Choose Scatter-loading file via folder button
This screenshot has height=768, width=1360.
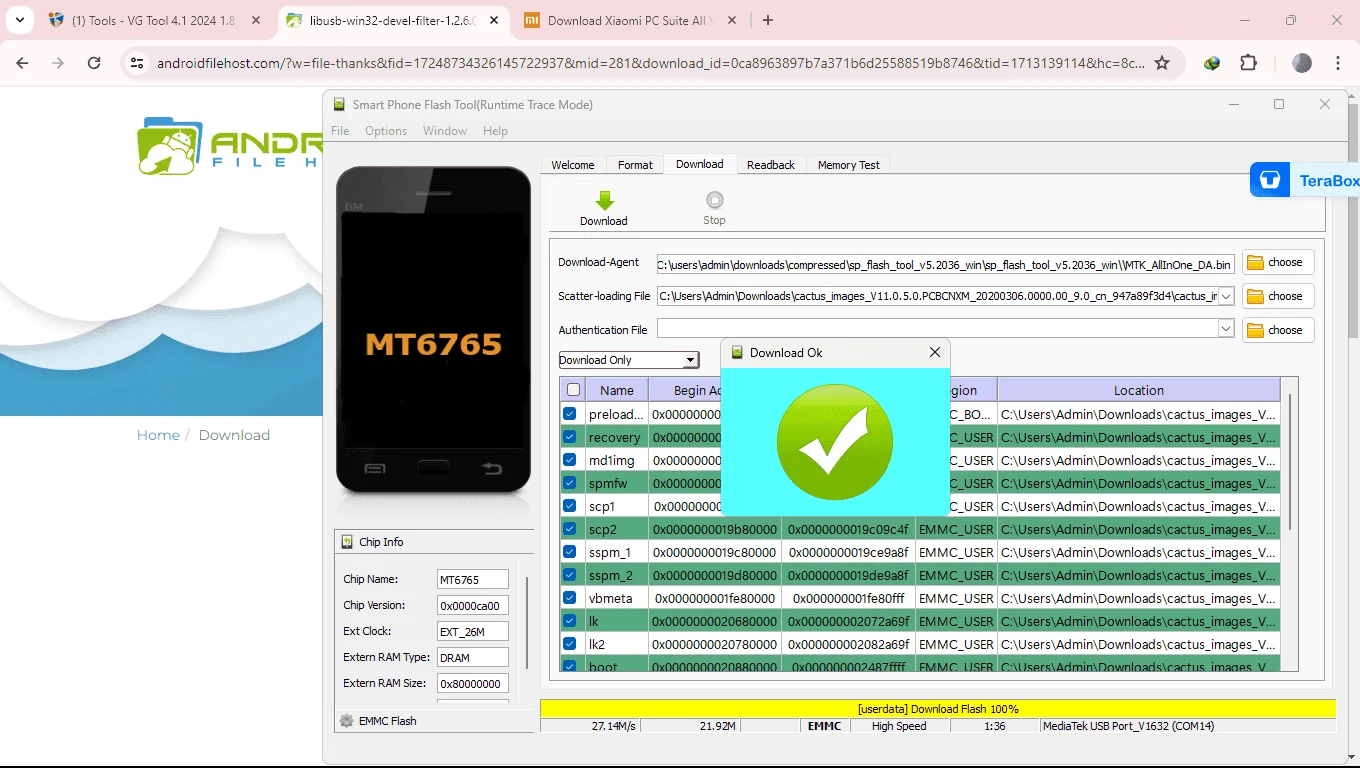tap(1277, 297)
